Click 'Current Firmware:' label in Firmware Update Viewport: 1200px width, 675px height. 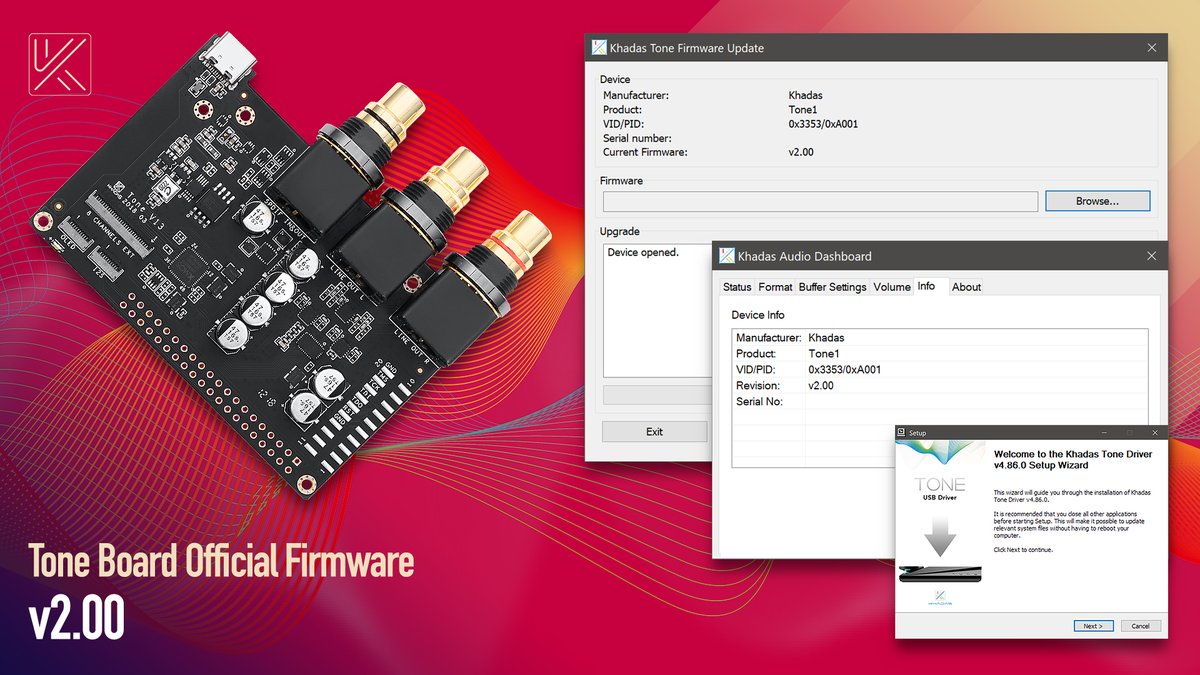[x=645, y=152]
